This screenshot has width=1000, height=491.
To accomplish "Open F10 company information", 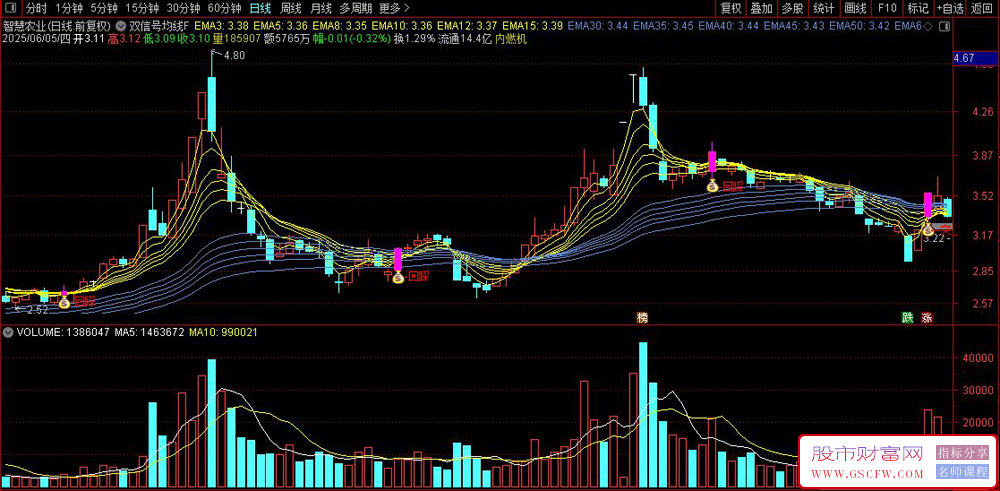I will click(886, 8).
